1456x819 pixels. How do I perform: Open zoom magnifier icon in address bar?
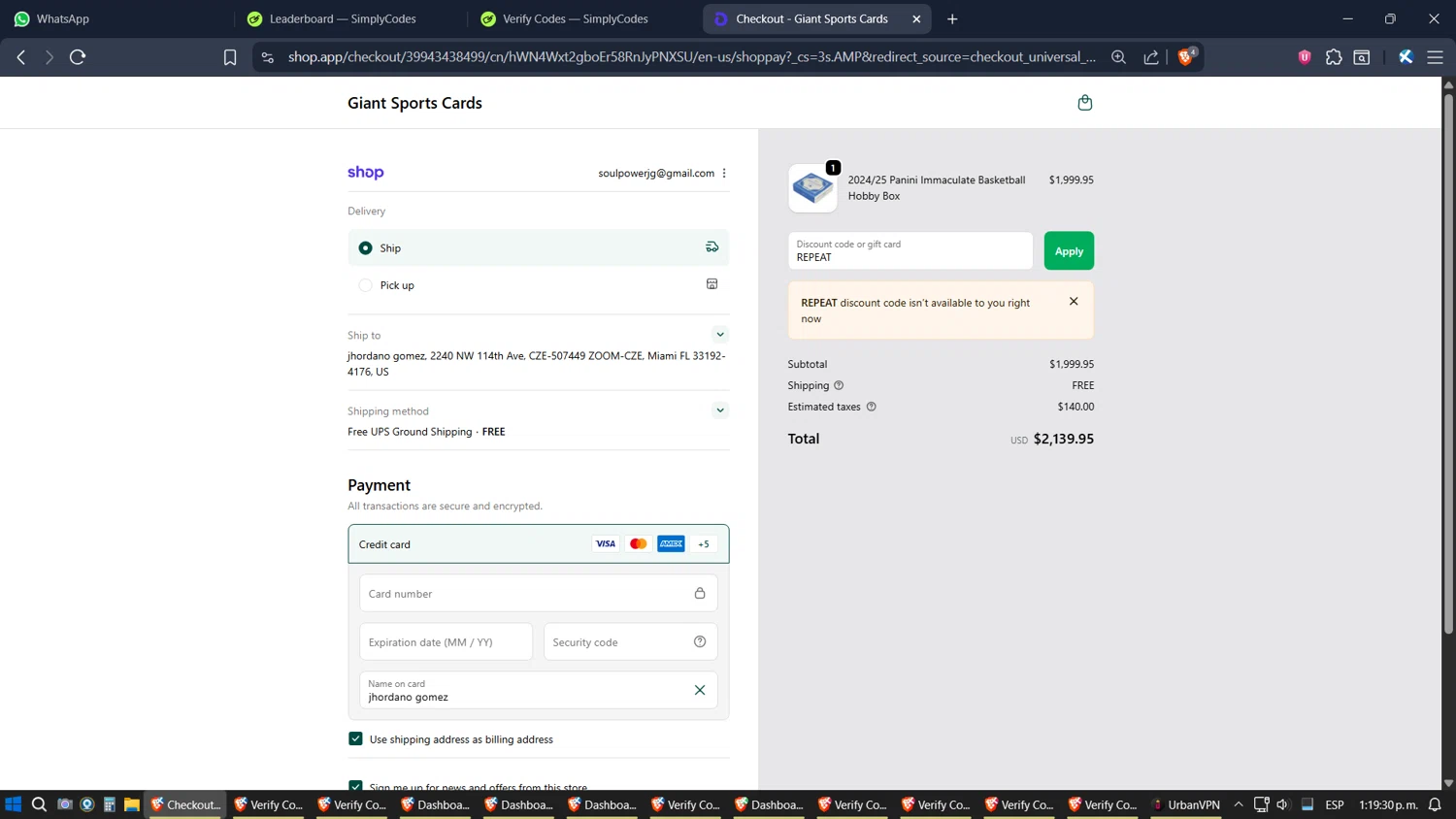(1118, 57)
